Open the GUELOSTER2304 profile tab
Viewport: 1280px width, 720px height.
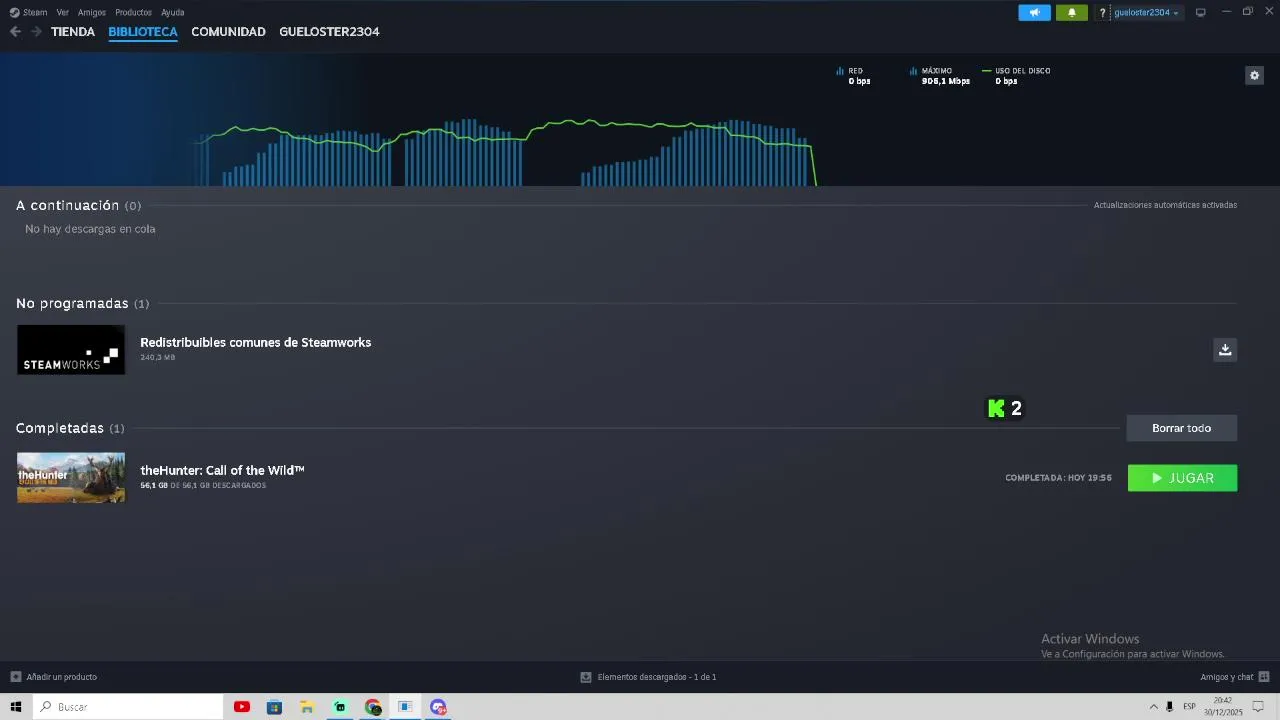pos(329,32)
